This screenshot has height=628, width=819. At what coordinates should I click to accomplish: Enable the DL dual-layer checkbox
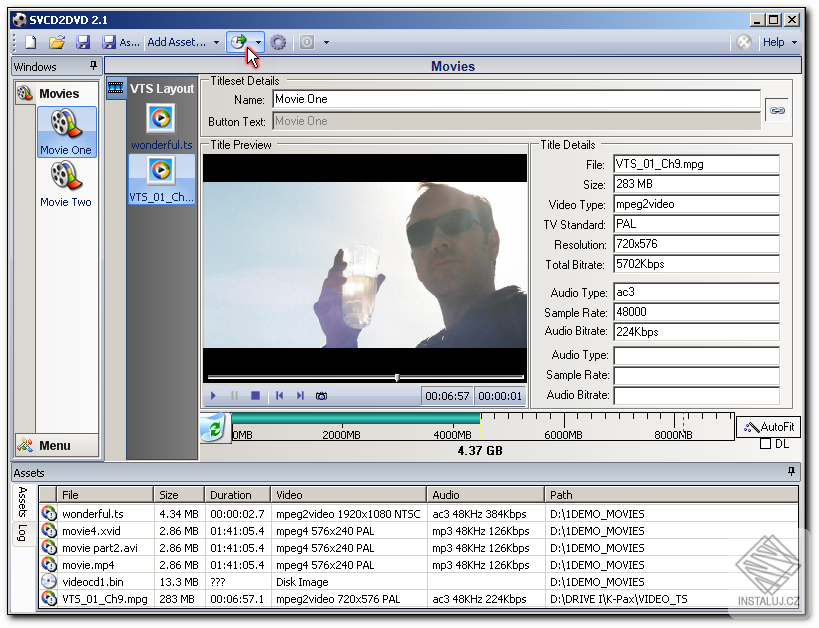[x=764, y=445]
